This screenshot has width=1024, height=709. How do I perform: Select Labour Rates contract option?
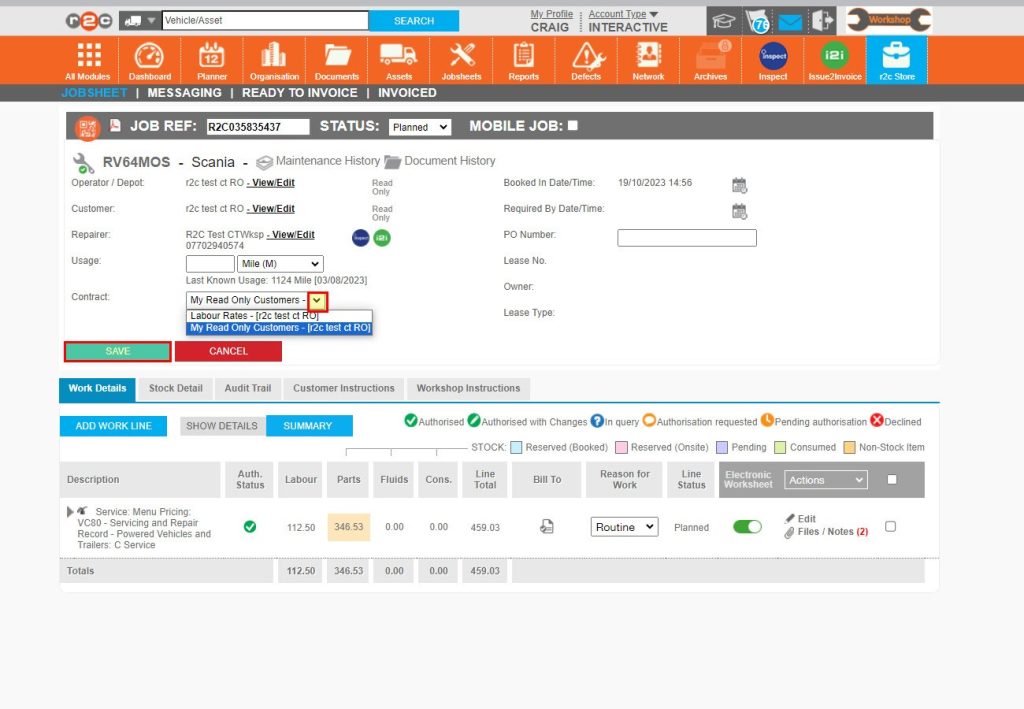click(280, 315)
